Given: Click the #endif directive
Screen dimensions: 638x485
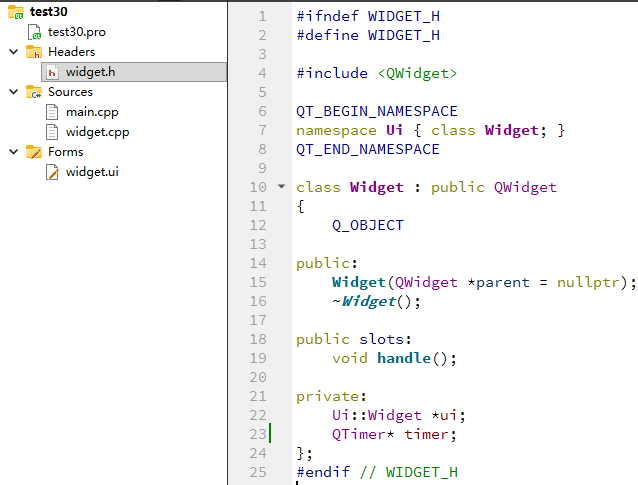Looking at the screenshot, I should (x=323, y=472).
